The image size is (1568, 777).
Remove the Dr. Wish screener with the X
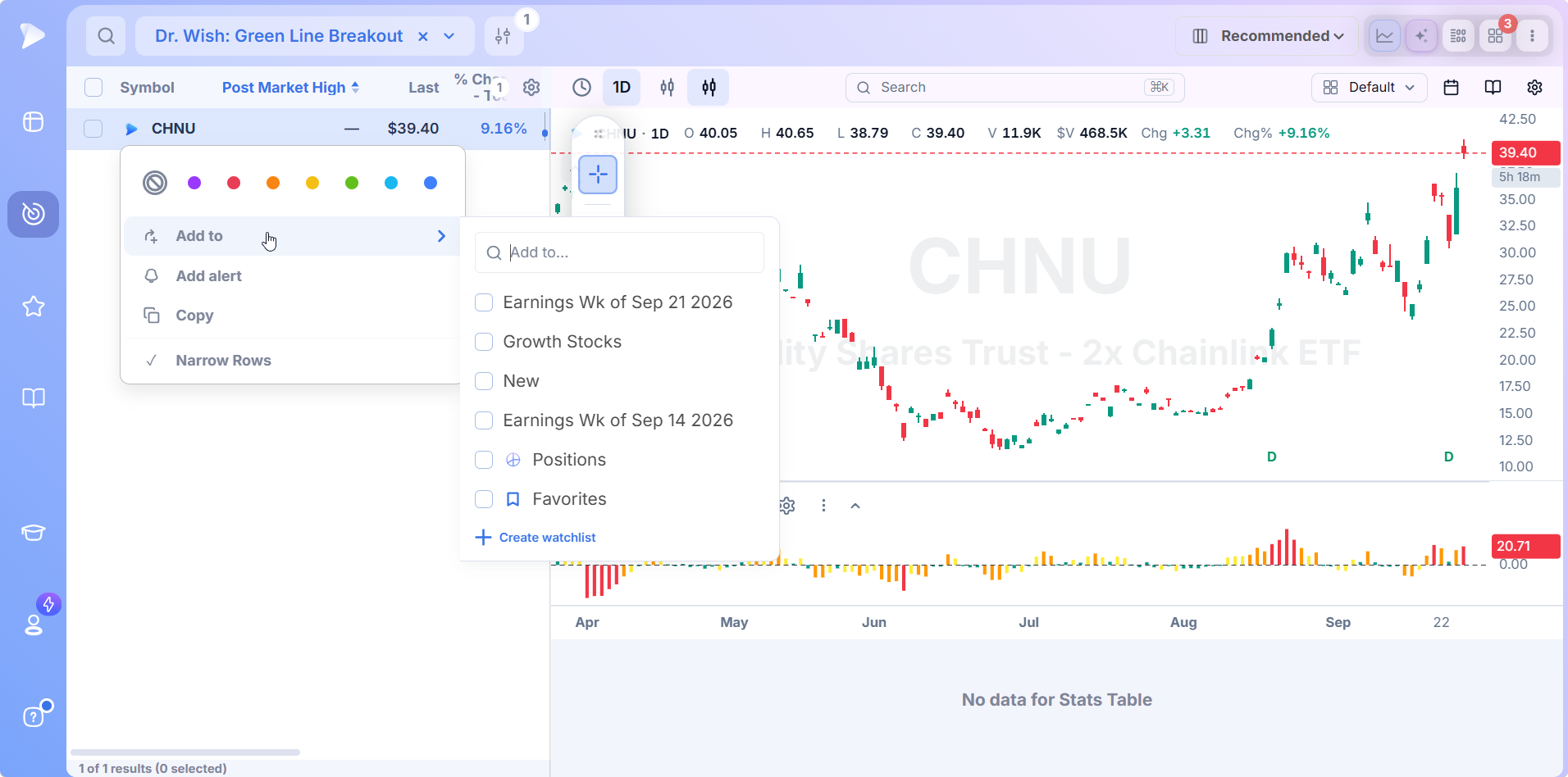(x=423, y=36)
